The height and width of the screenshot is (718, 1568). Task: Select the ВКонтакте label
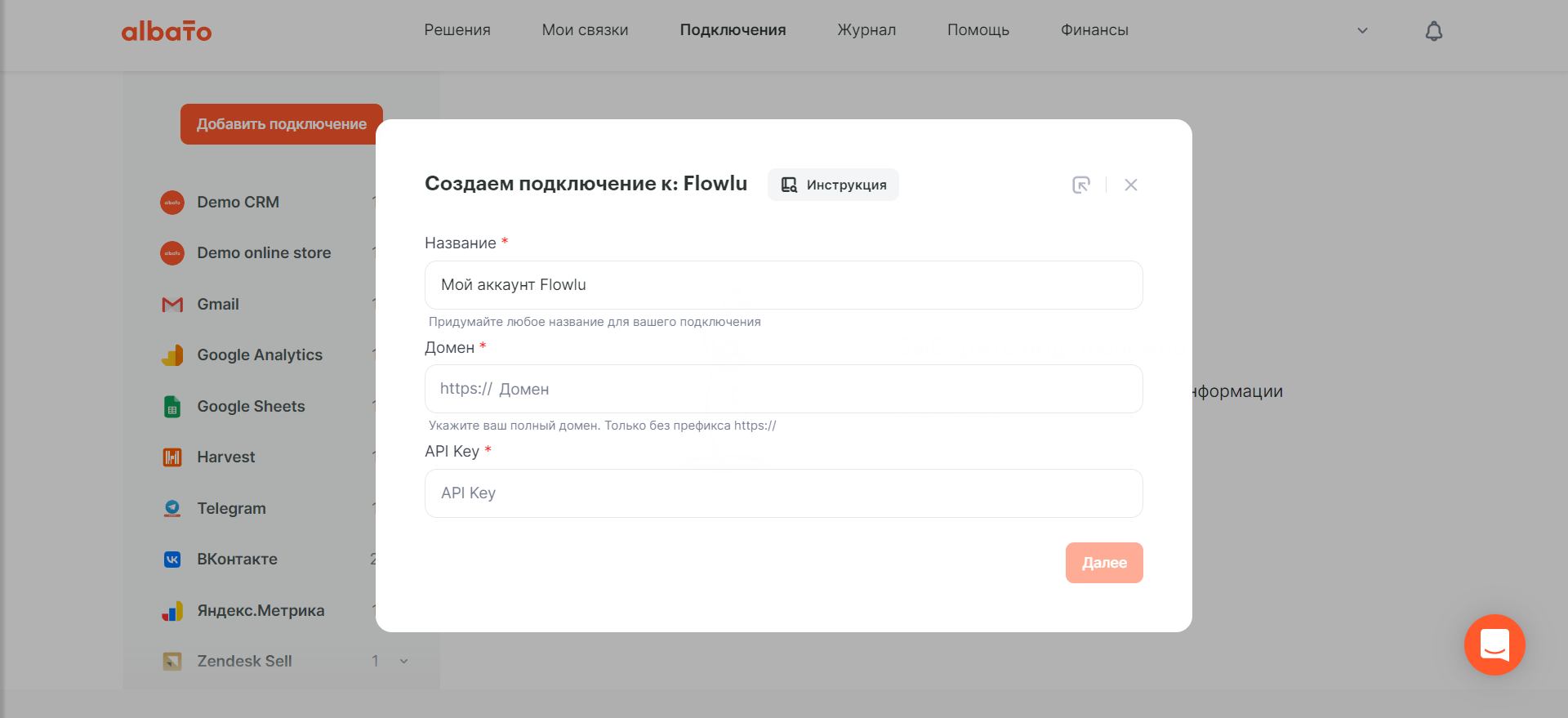(237, 560)
